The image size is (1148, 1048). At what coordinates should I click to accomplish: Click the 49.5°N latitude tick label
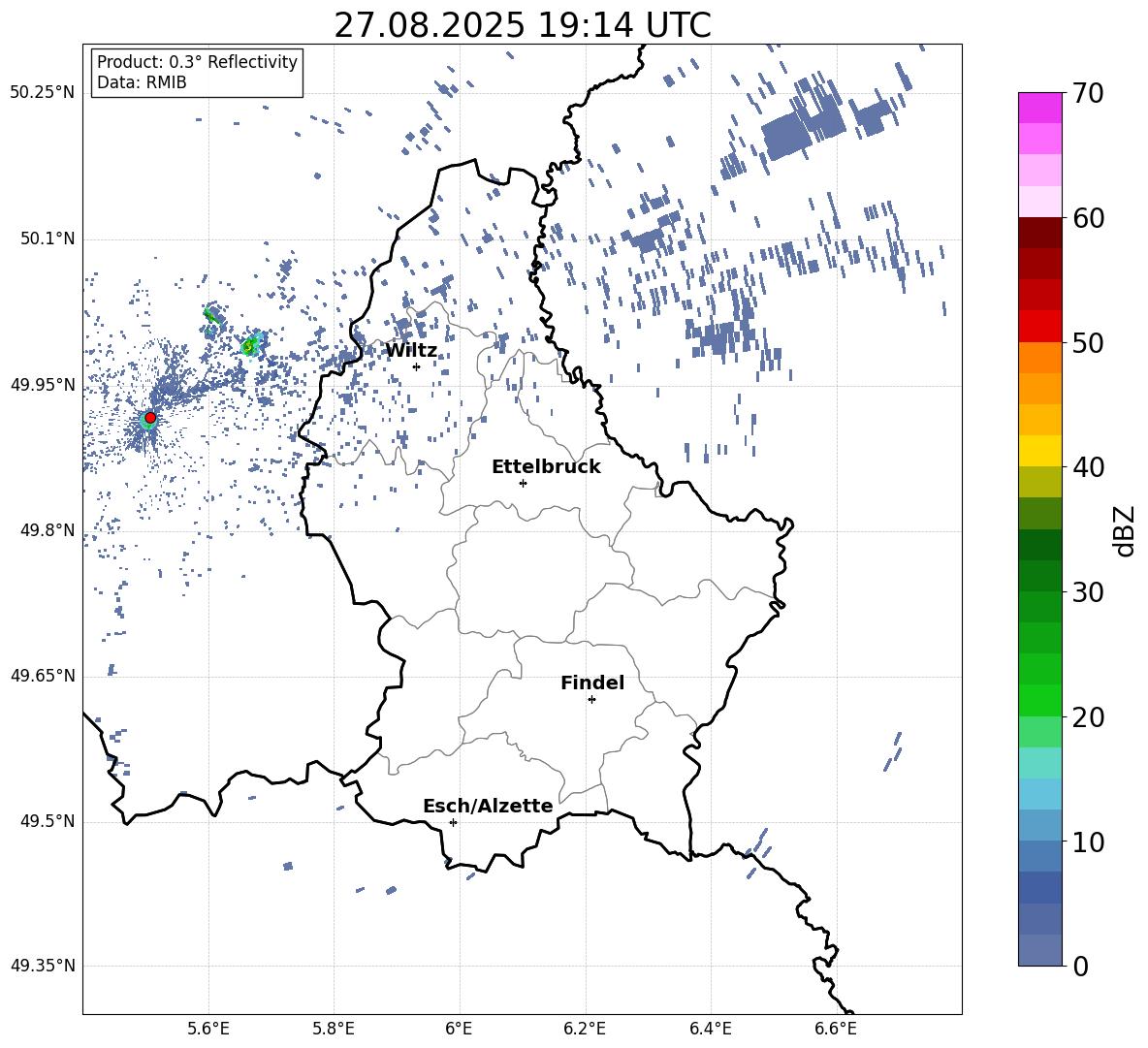click(x=47, y=821)
